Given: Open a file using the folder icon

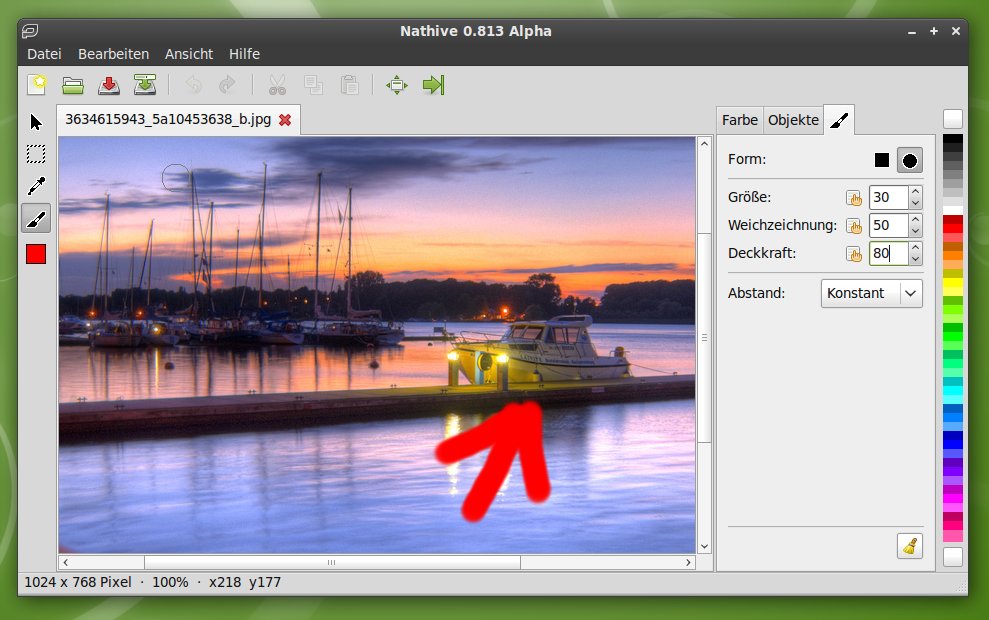Looking at the screenshot, I should point(73,85).
